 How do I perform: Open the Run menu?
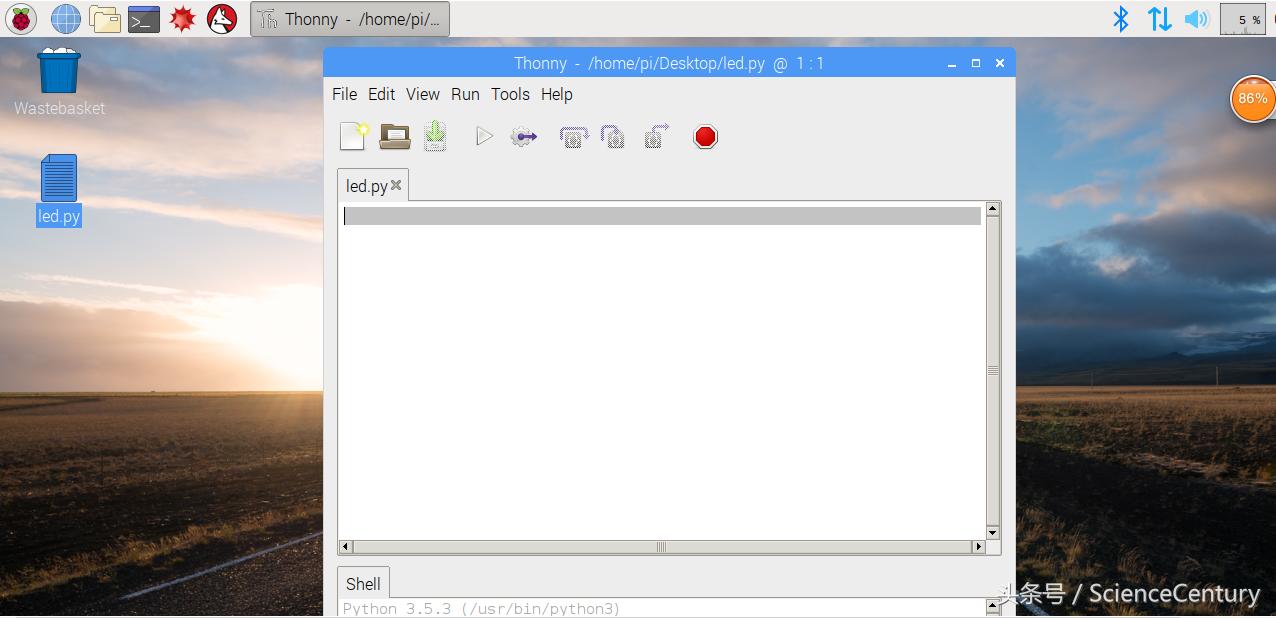coord(465,94)
